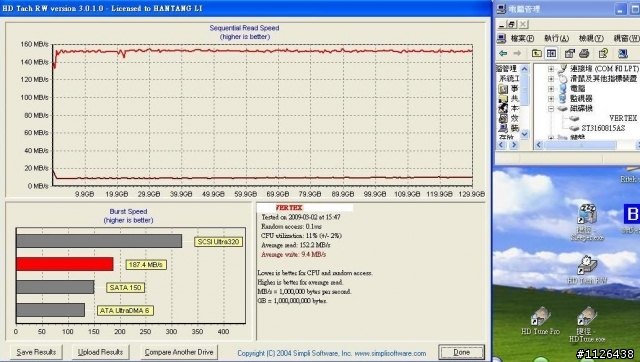Click SCSI Ultra320 gray reference bar
Image resolution: width=640 pixels, height=362 pixels.
(x=99, y=241)
